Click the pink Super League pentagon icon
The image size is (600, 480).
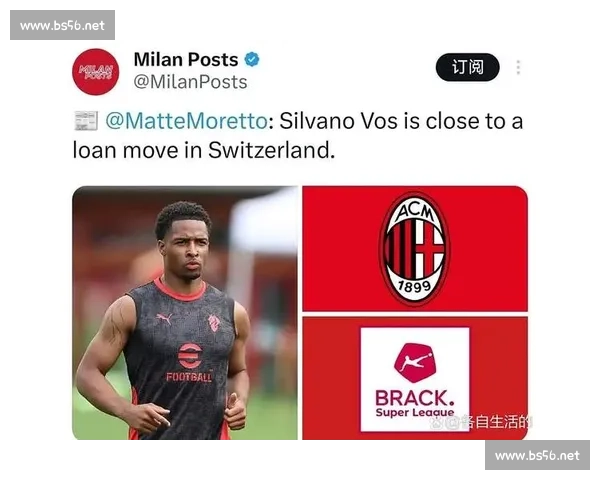tap(415, 362)
